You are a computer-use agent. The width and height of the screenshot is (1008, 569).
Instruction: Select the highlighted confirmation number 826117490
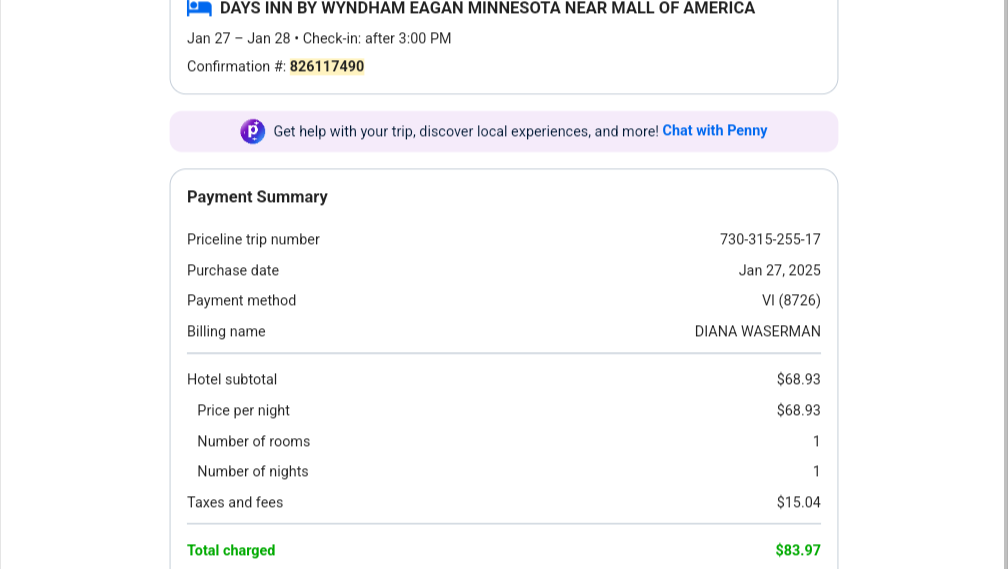[327, 66]
